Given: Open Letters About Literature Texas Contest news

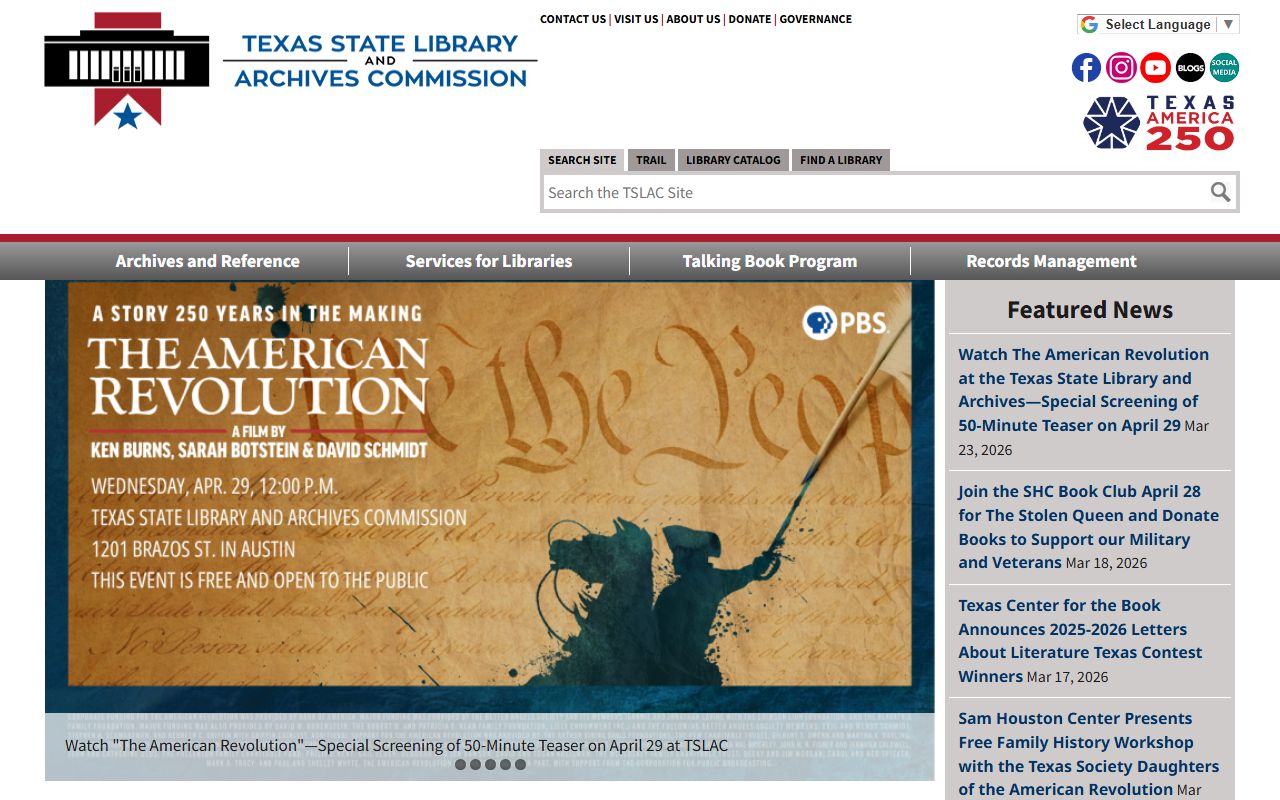Looking at the screenshot, I should pos(1080,641).
